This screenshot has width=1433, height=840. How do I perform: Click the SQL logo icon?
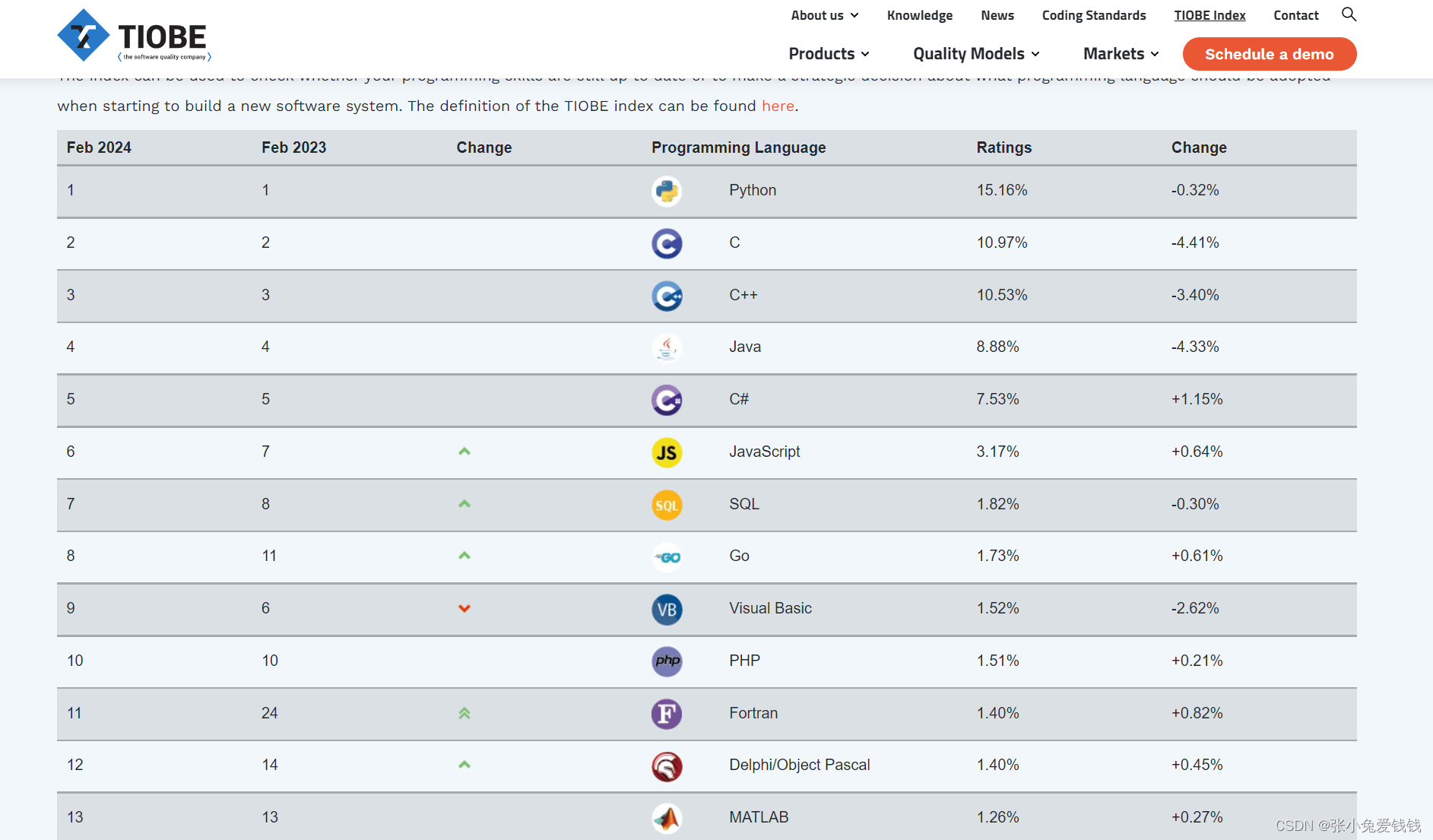pos(667,505)
